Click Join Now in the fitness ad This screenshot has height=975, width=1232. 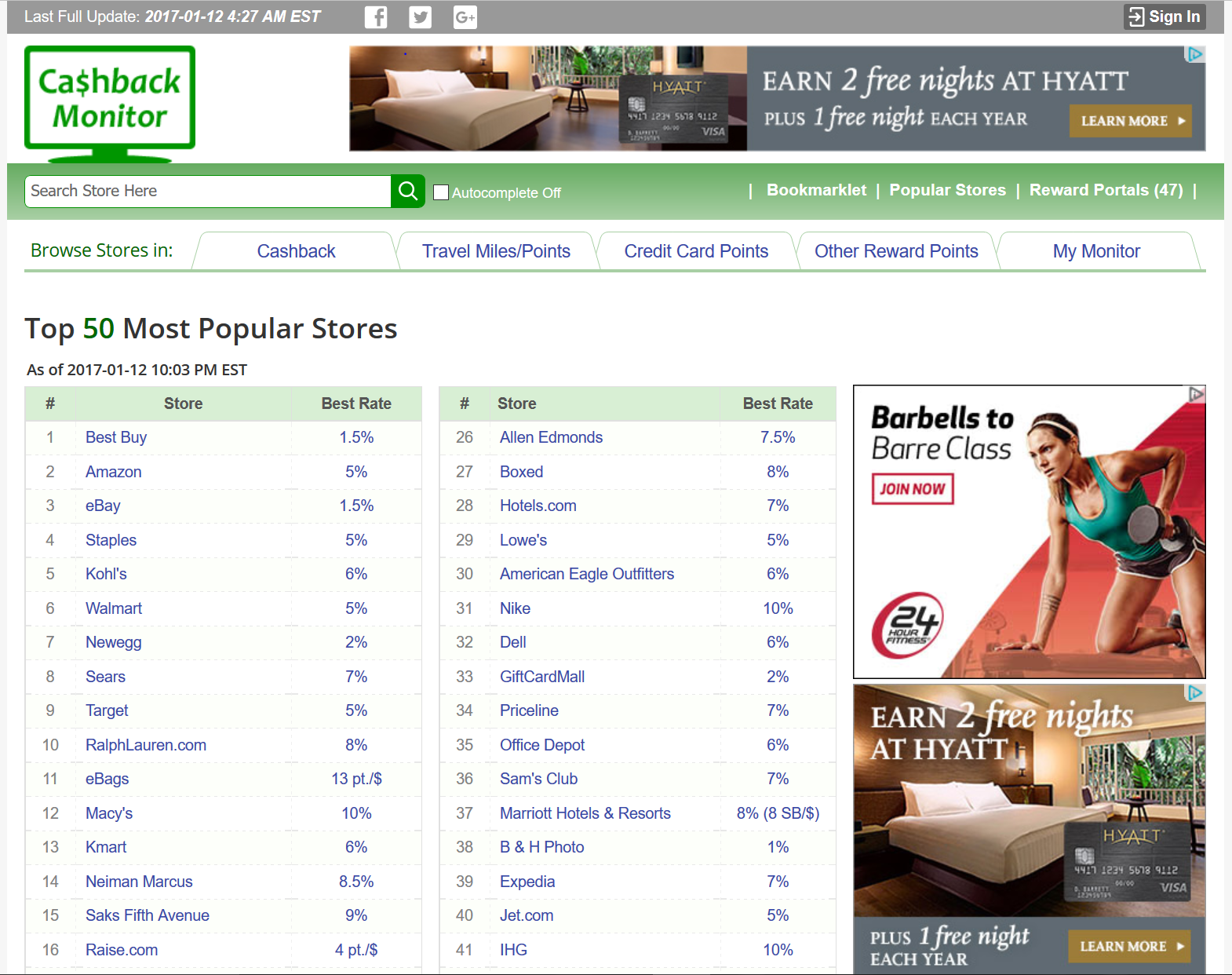(x=913, y=489)
